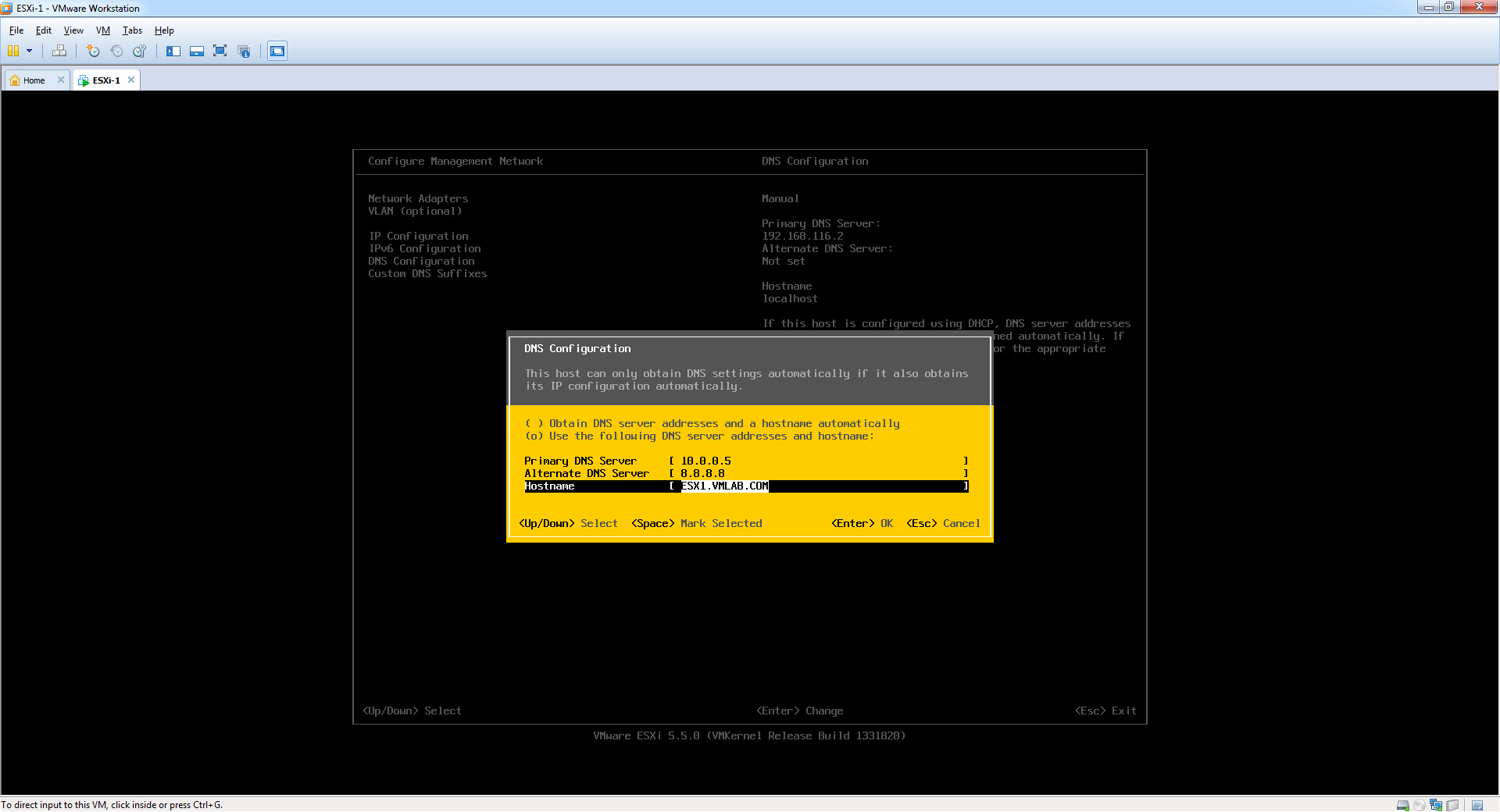Click Enter Change at the bottom
Screen dimensions: 1500x812
click(x=799, y=710)
